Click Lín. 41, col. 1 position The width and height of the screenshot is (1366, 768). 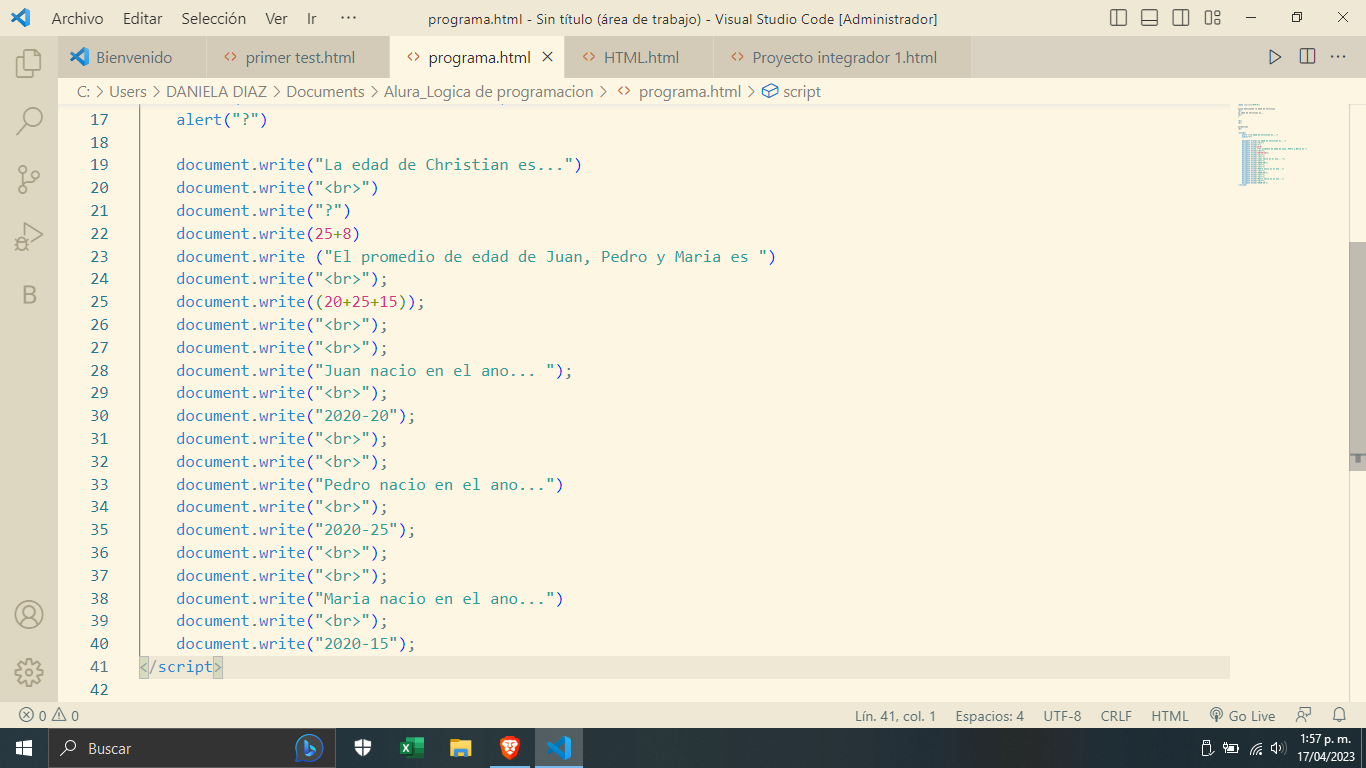pyautogui.click(x=895, y=716)
